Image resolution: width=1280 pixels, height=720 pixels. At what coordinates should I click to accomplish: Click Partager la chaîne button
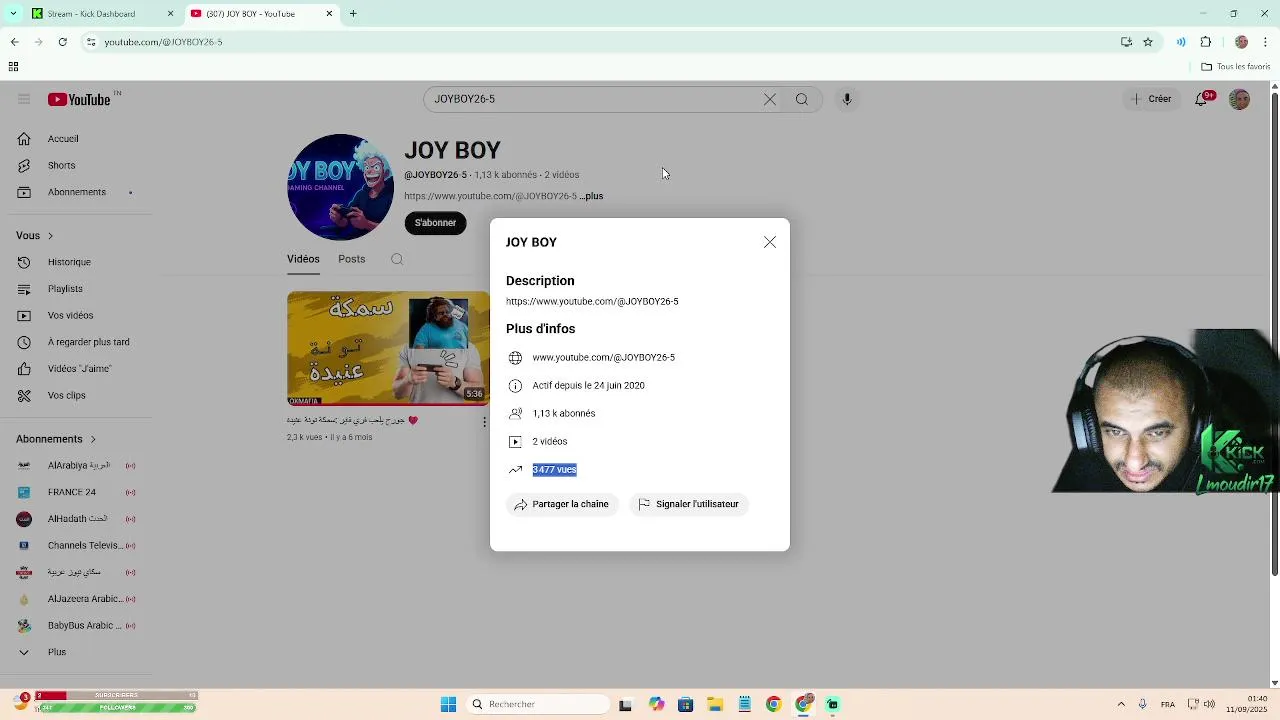coord(563,504)
